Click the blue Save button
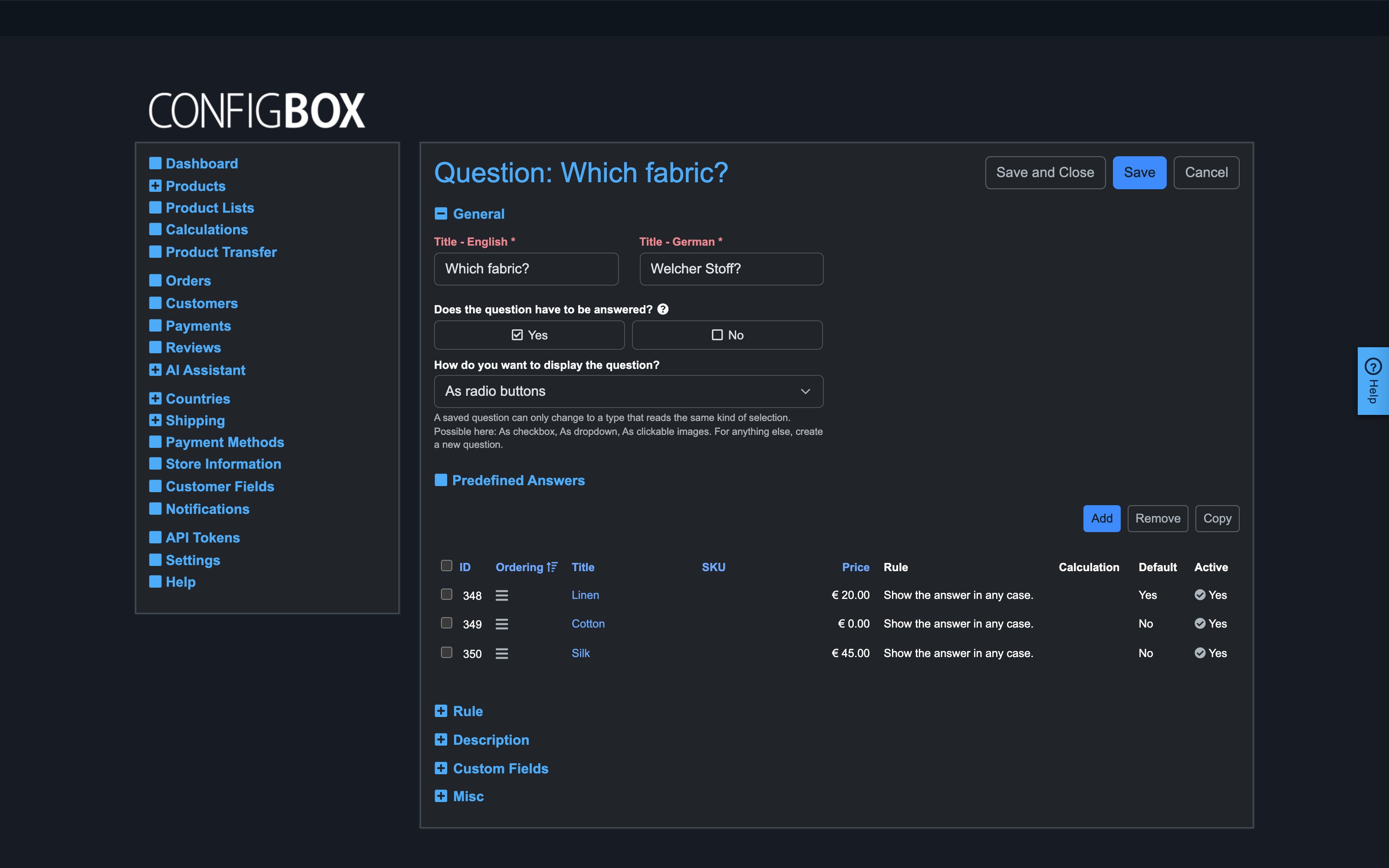This screenshot has width=1389, height=868. tap(1139, 172)
